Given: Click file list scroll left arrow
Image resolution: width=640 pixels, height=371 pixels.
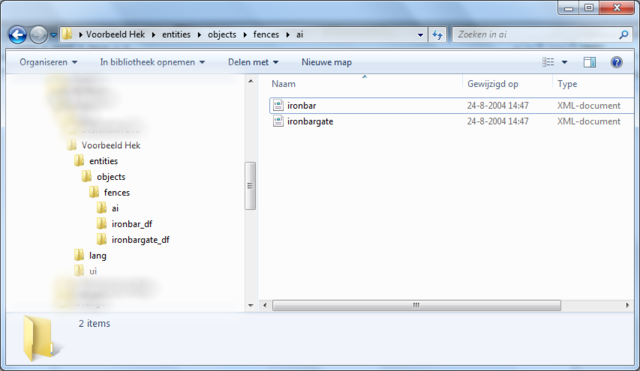Looking at the screenshot, I should pos(264,305).
